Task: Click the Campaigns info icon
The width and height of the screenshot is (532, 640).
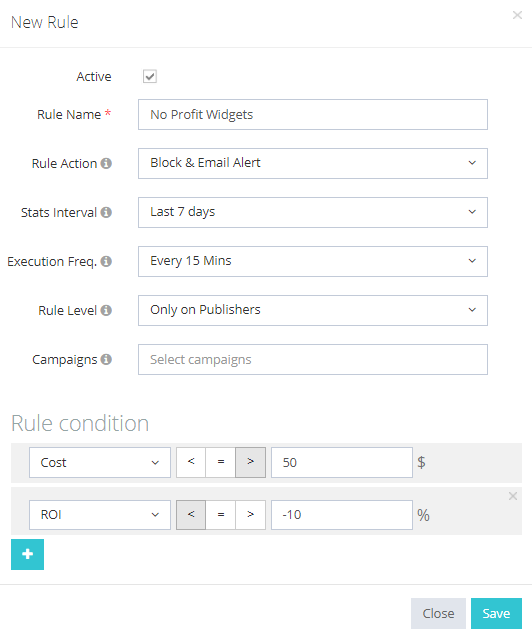Action: (x=106, y=359)
